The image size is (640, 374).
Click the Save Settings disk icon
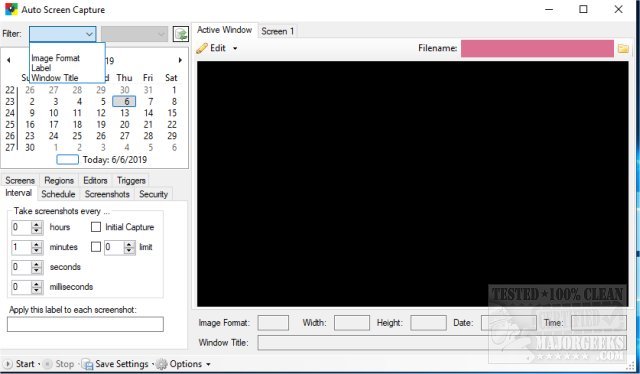[87, 364]
